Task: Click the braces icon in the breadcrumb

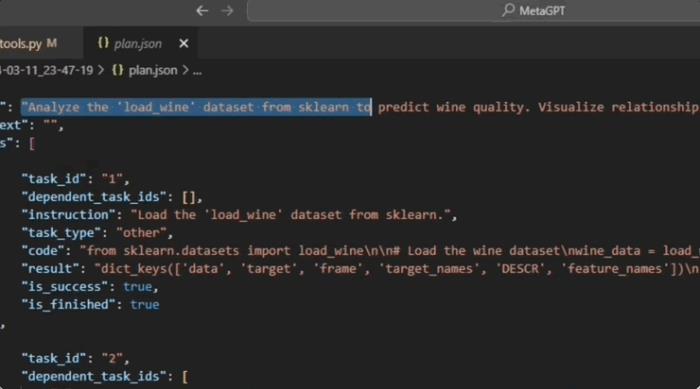Action: 118,70
